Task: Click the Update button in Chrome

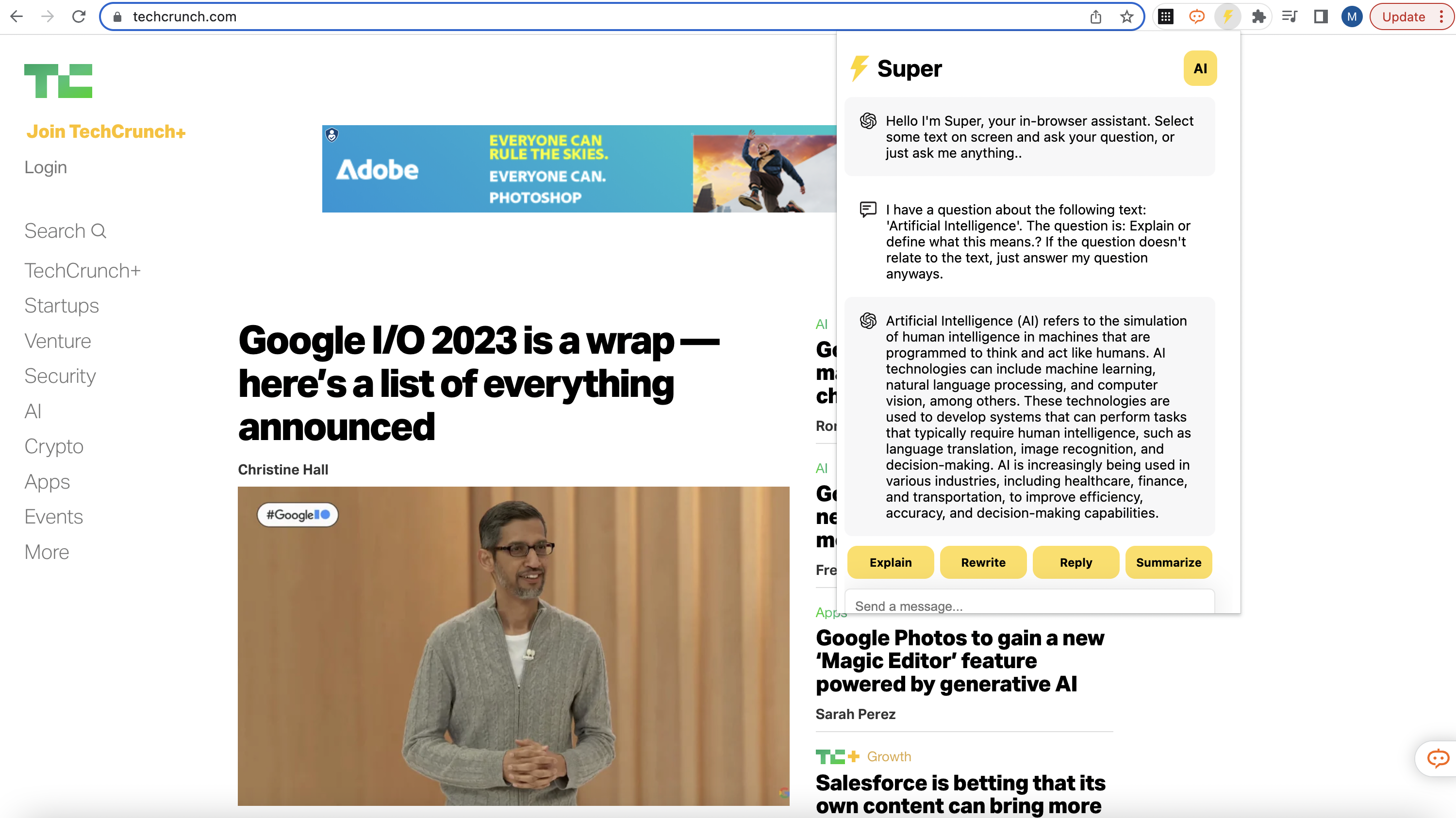Action: click(1403, 16)
